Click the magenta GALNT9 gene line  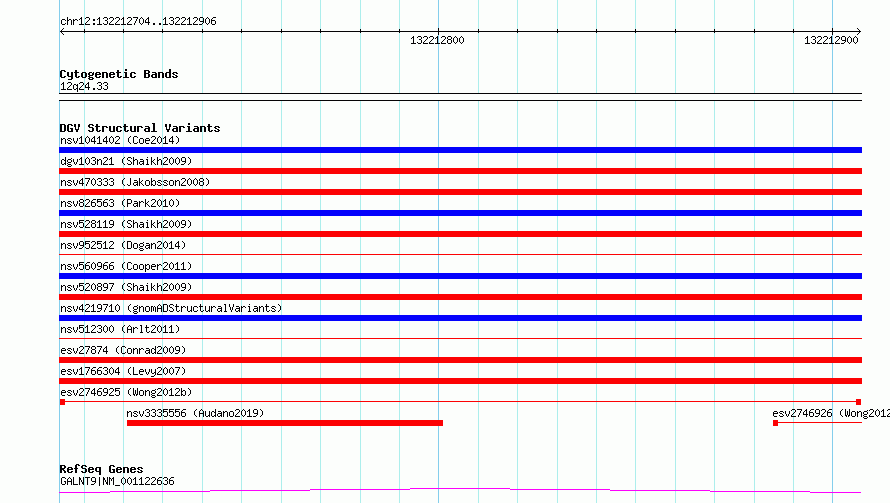click(x=460, y=490)
